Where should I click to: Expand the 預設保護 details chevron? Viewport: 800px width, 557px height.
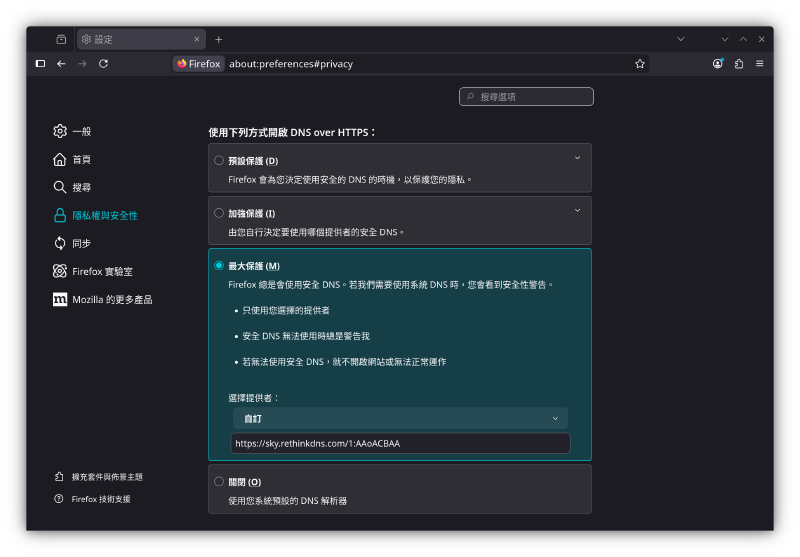[x=577, y=158]
